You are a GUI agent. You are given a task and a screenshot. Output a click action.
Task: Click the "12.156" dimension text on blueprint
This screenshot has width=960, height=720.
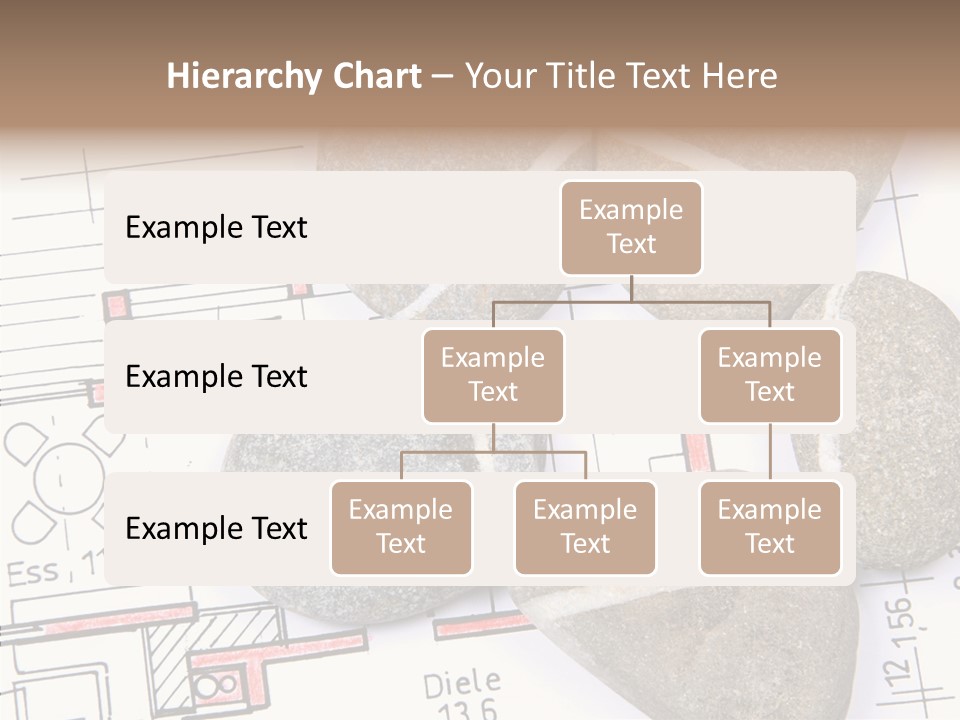(901, 638)
